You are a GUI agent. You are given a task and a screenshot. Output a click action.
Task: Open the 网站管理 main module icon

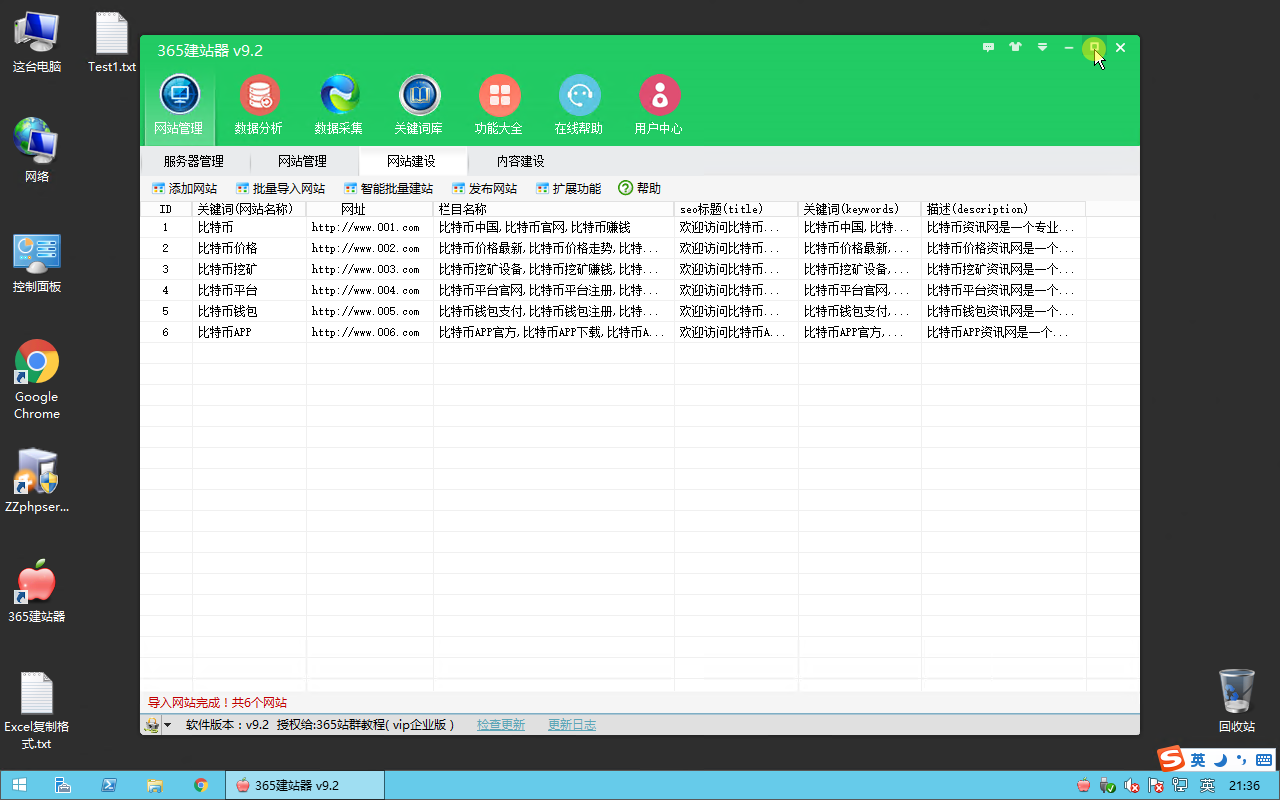179,106
